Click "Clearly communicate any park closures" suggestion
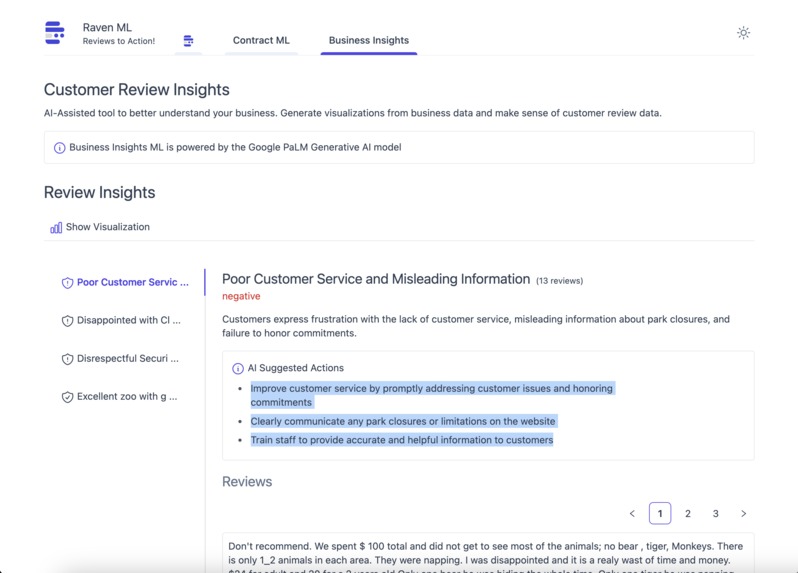 click(x=403, y=421)
